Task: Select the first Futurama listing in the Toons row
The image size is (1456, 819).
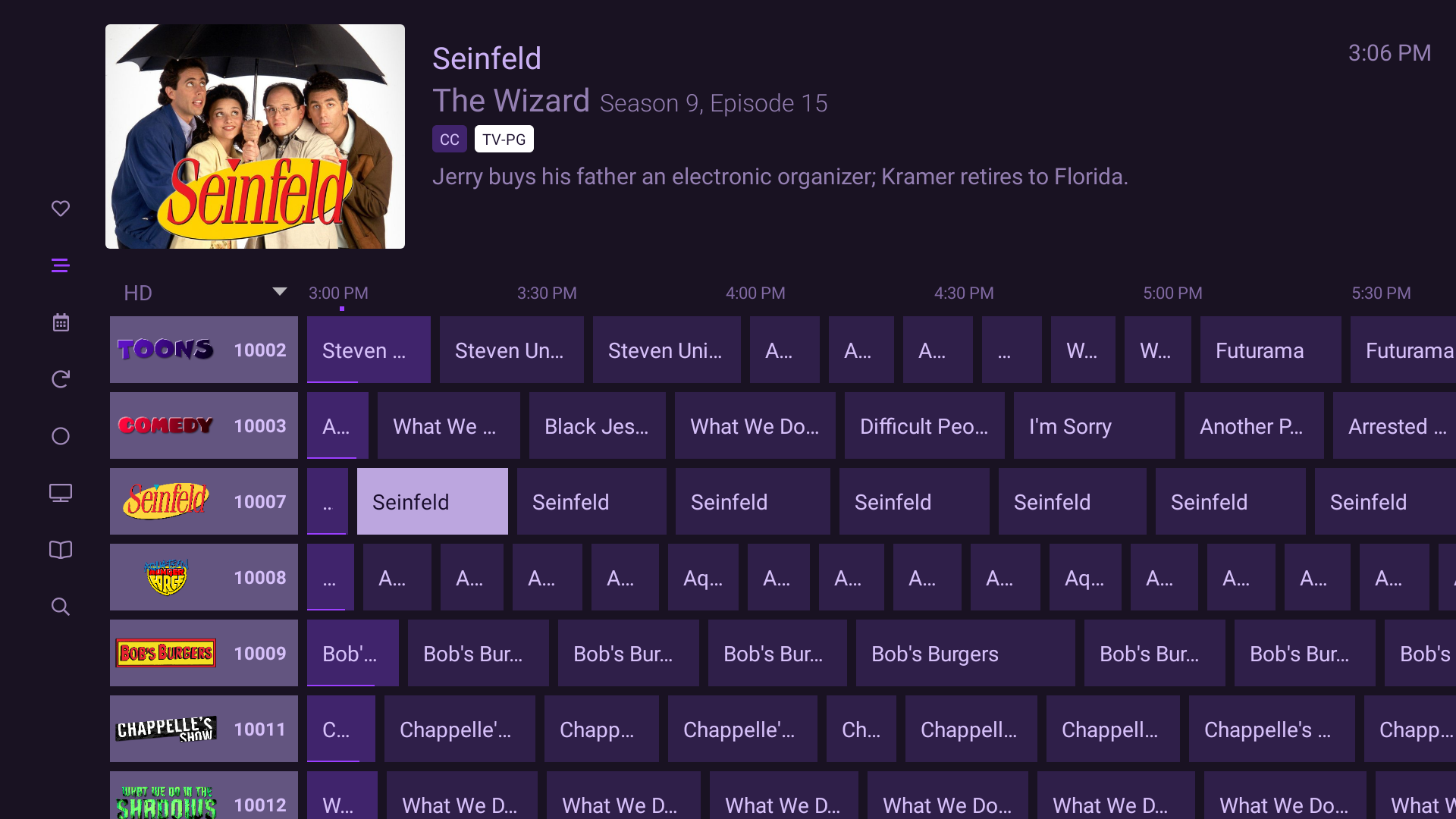Action: [1270, 350]
